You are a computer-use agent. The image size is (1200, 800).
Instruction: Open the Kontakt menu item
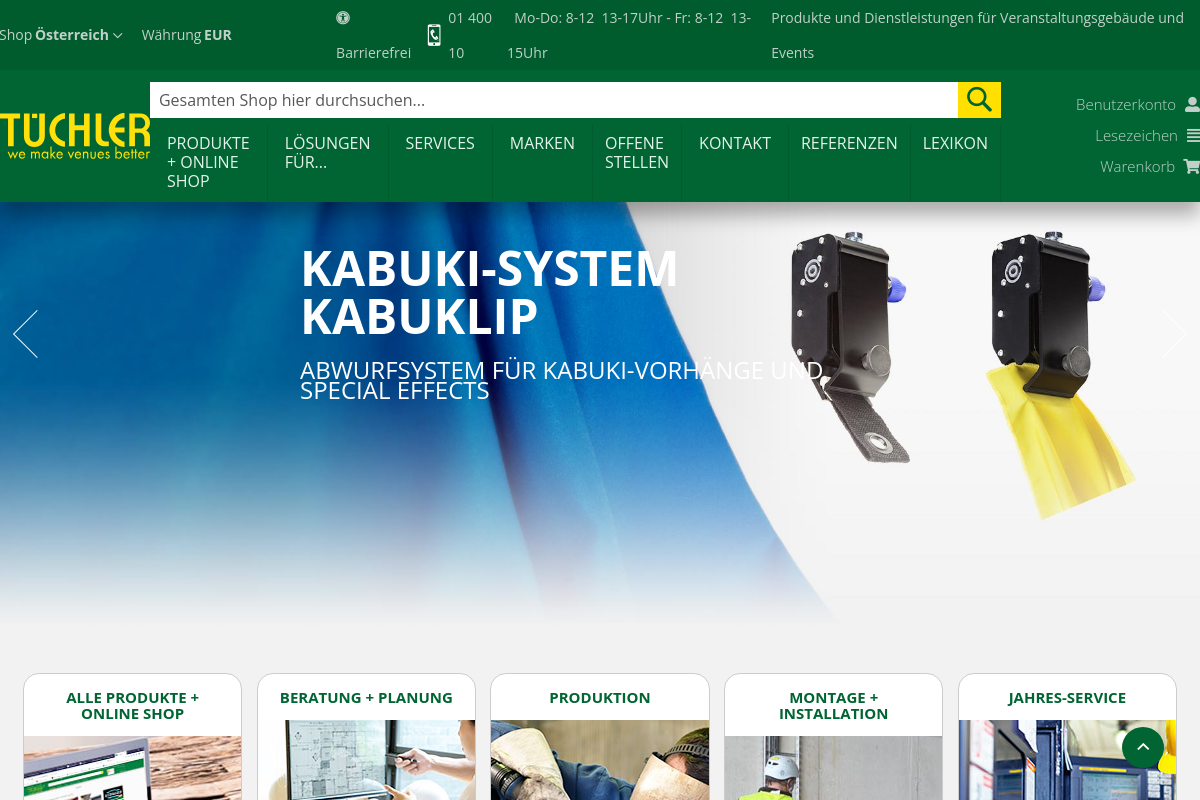click(735, 143)
